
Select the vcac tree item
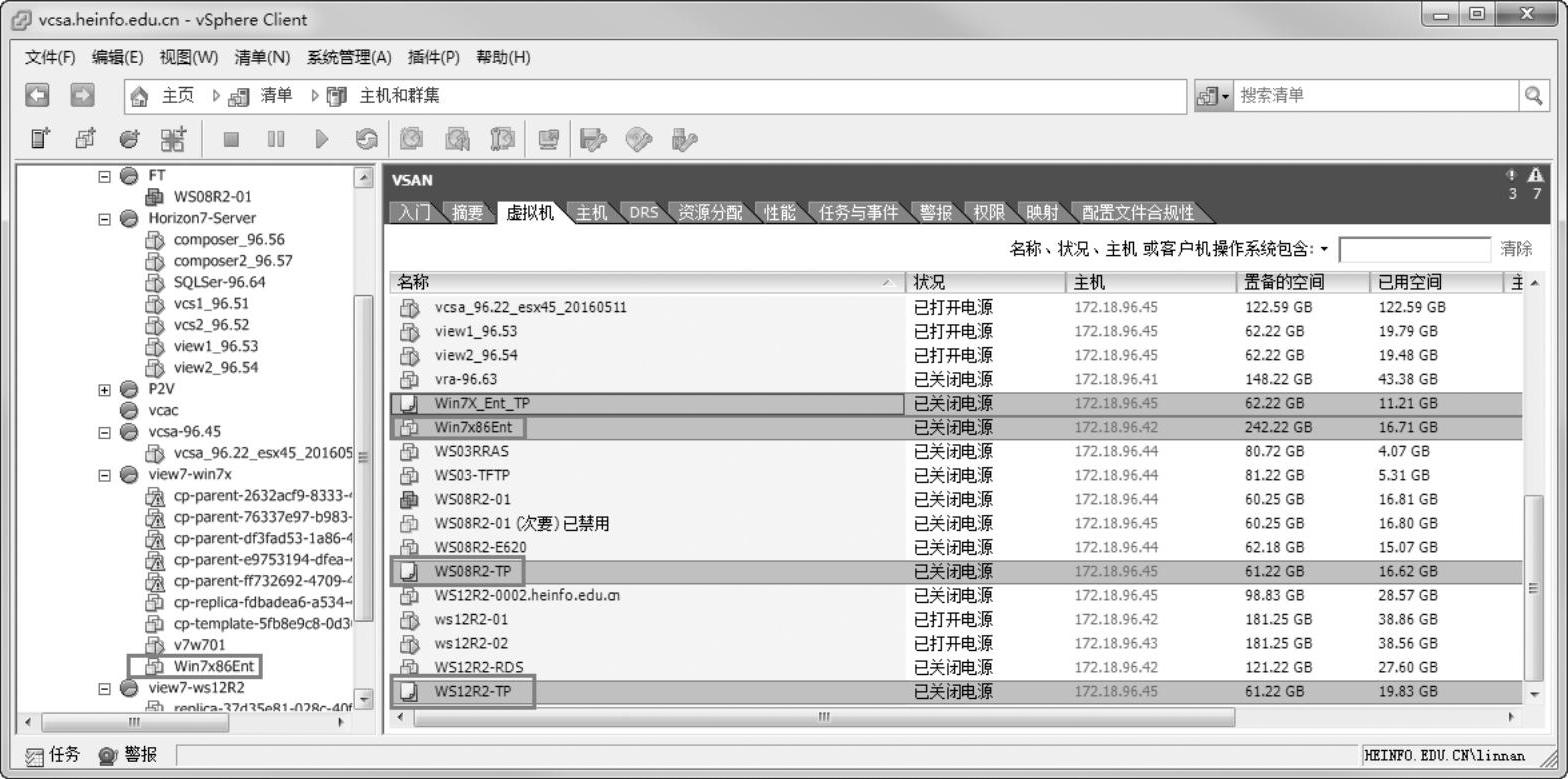click(x=163, y=411)
